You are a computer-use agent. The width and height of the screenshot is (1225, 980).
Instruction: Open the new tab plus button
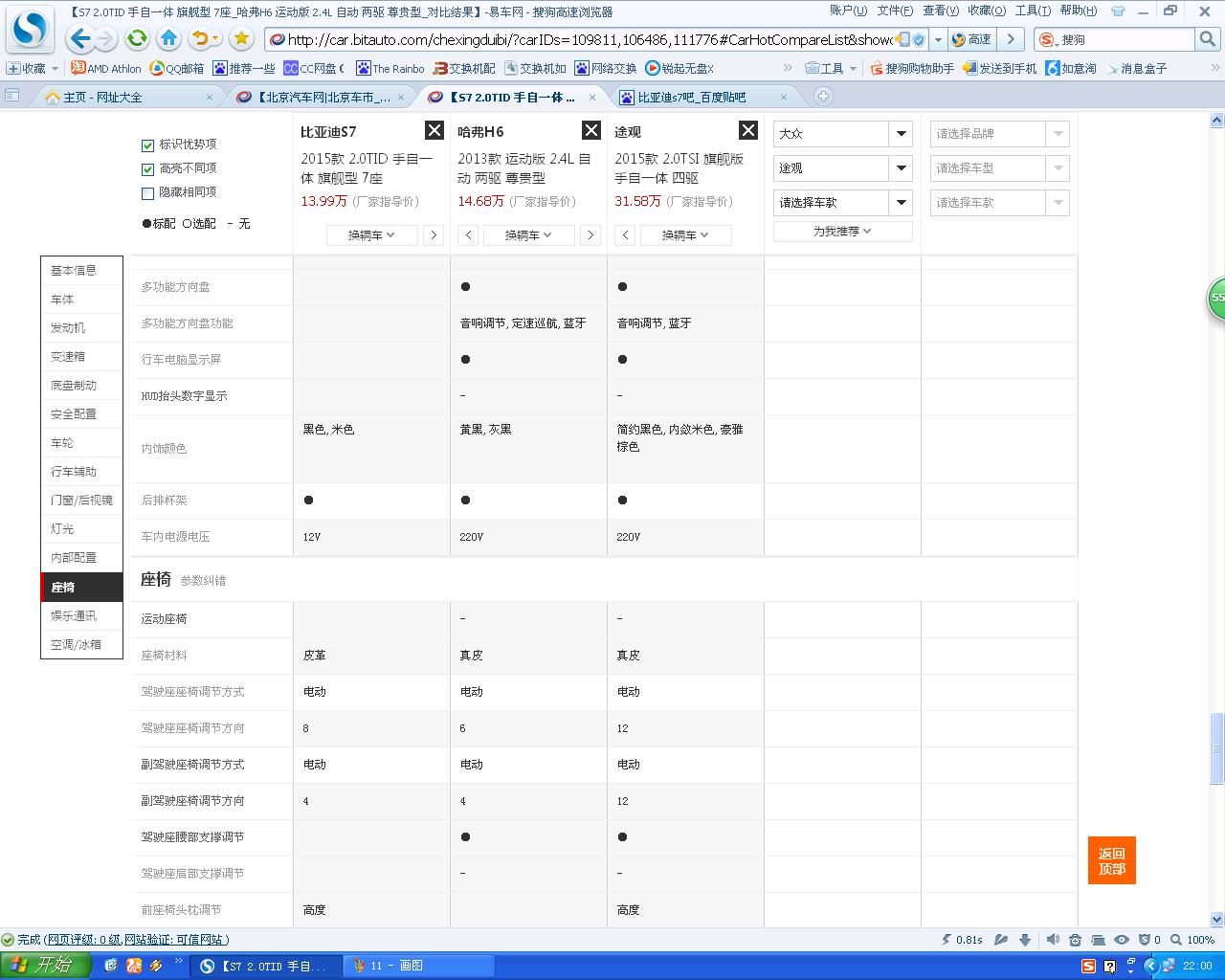823,97
